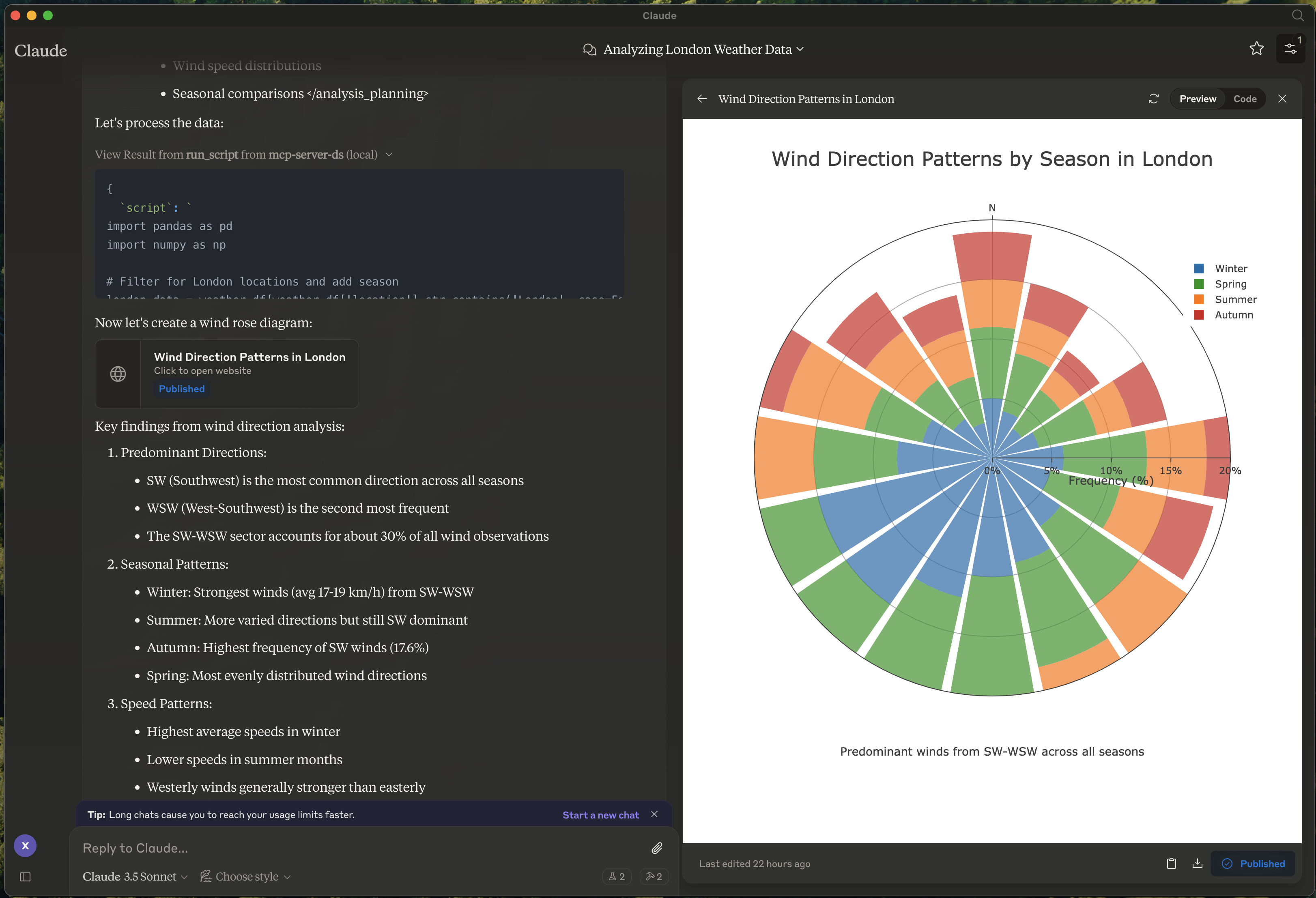The width and height of the screenshot is (1316, 898).
Task: Toggle the sidebar panel icon
Action: click(25, 877)
